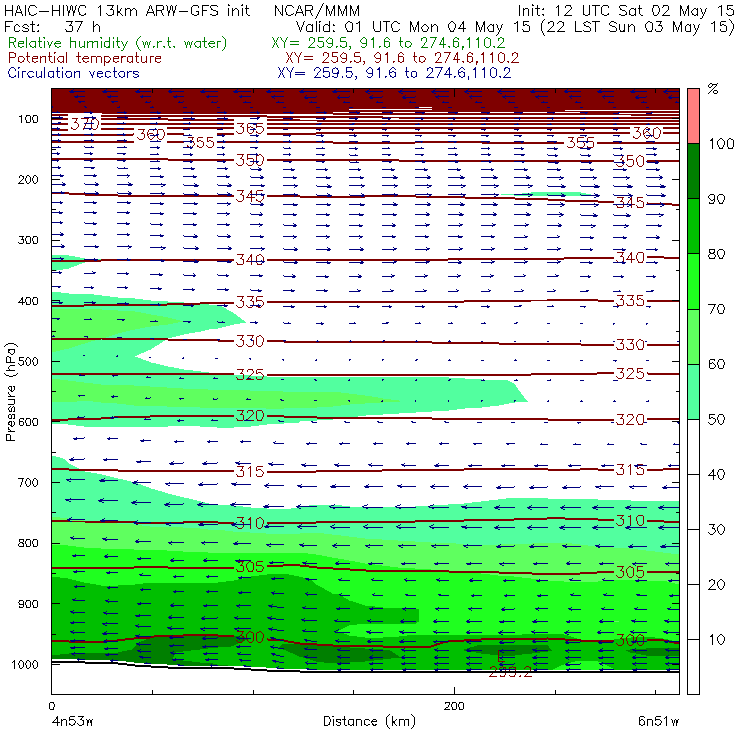This screenshot has height=740, width=740.
Task: Click the 'Pressure (hPa)' axis title
Action: [10, 392]
